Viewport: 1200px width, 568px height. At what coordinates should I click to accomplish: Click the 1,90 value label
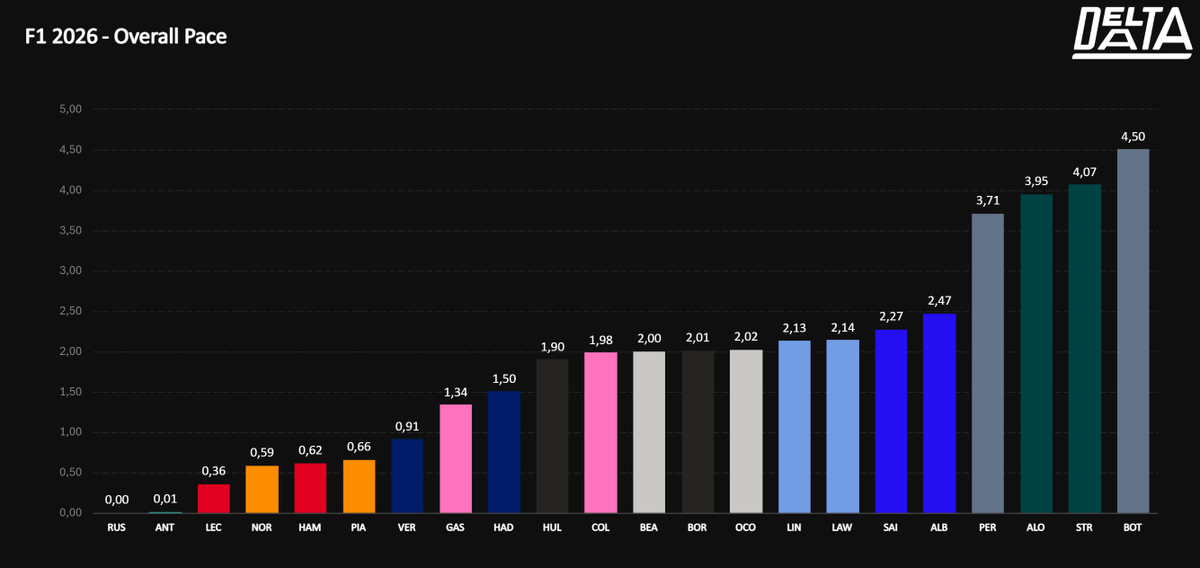(x=553, y=347)
